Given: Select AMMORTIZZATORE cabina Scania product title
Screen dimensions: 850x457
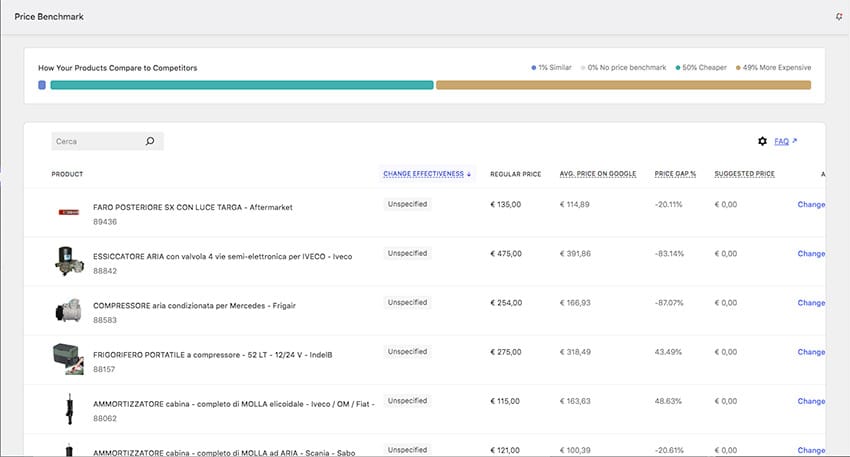Looking at the screenshot, I should coord(224,453).
